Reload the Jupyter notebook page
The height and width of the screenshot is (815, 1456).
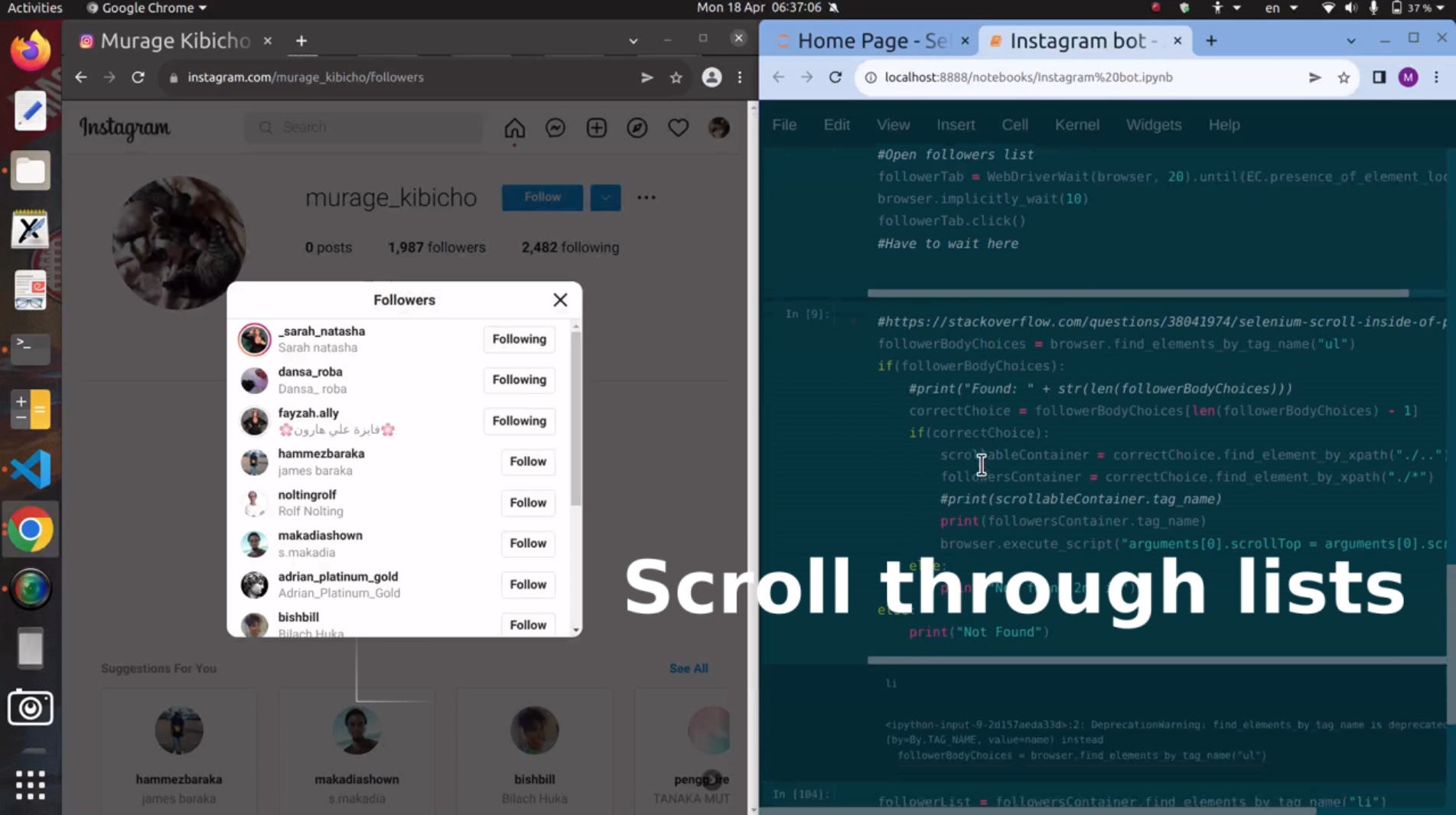pos(835,77)
